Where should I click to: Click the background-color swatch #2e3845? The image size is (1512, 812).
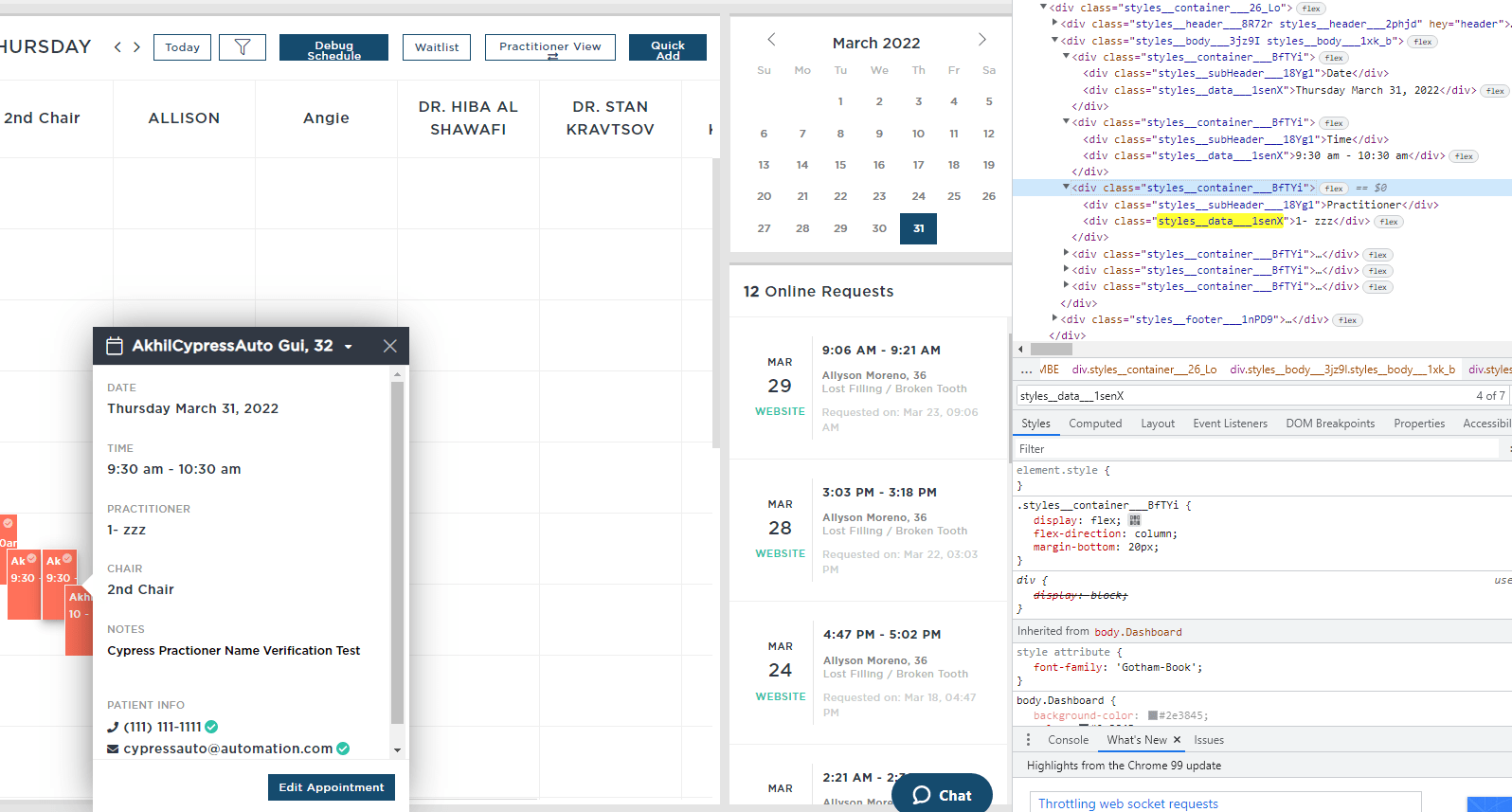coord(1153,715)
